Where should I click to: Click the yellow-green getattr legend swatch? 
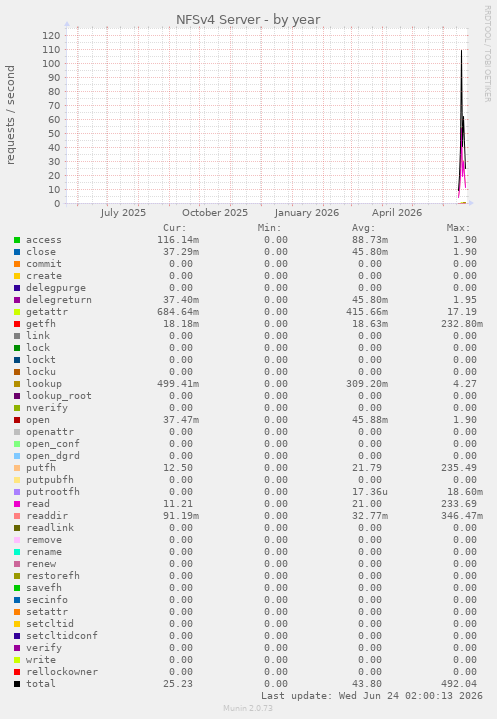(17, 312)
